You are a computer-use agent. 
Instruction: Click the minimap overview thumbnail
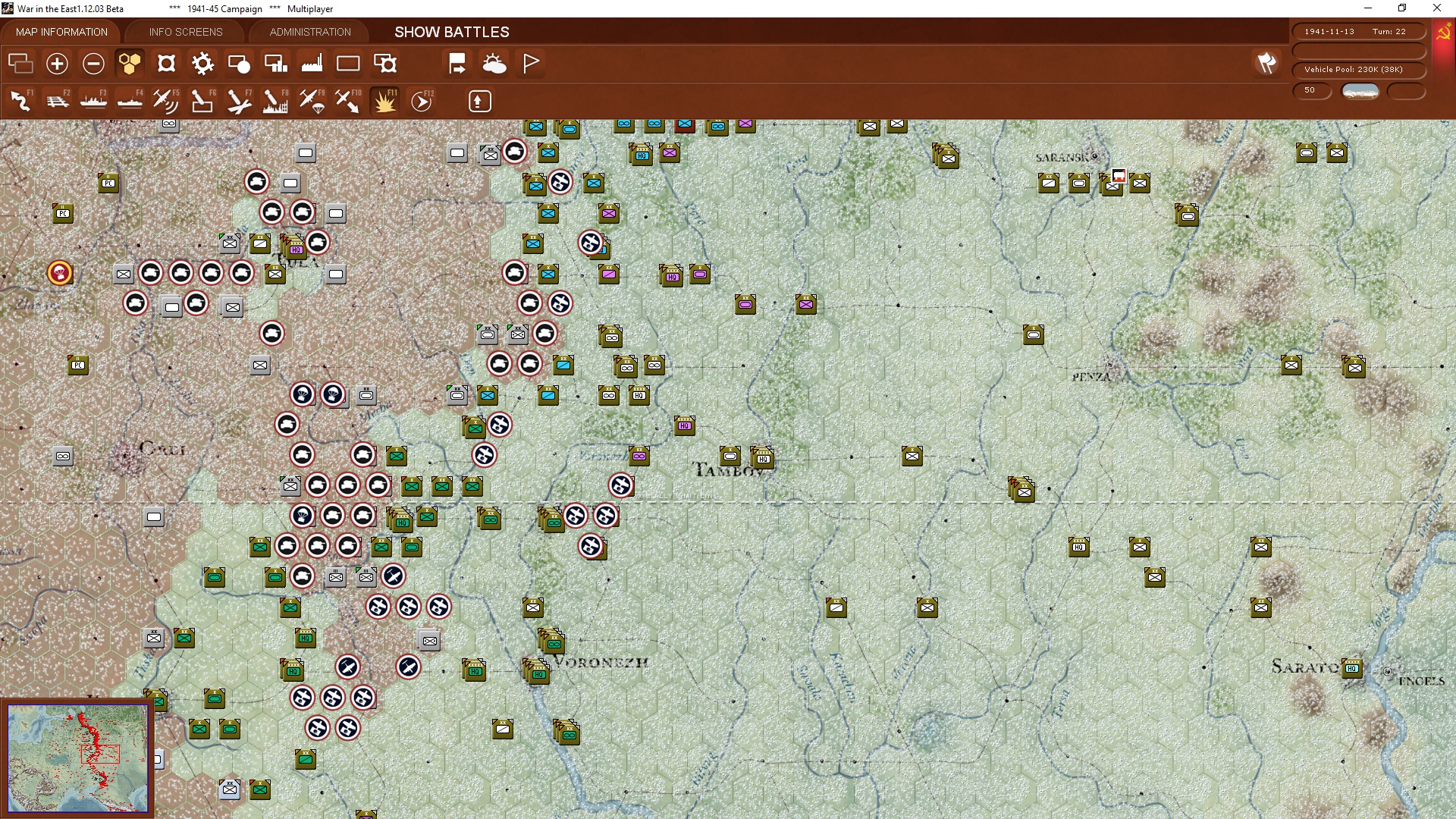77,758
